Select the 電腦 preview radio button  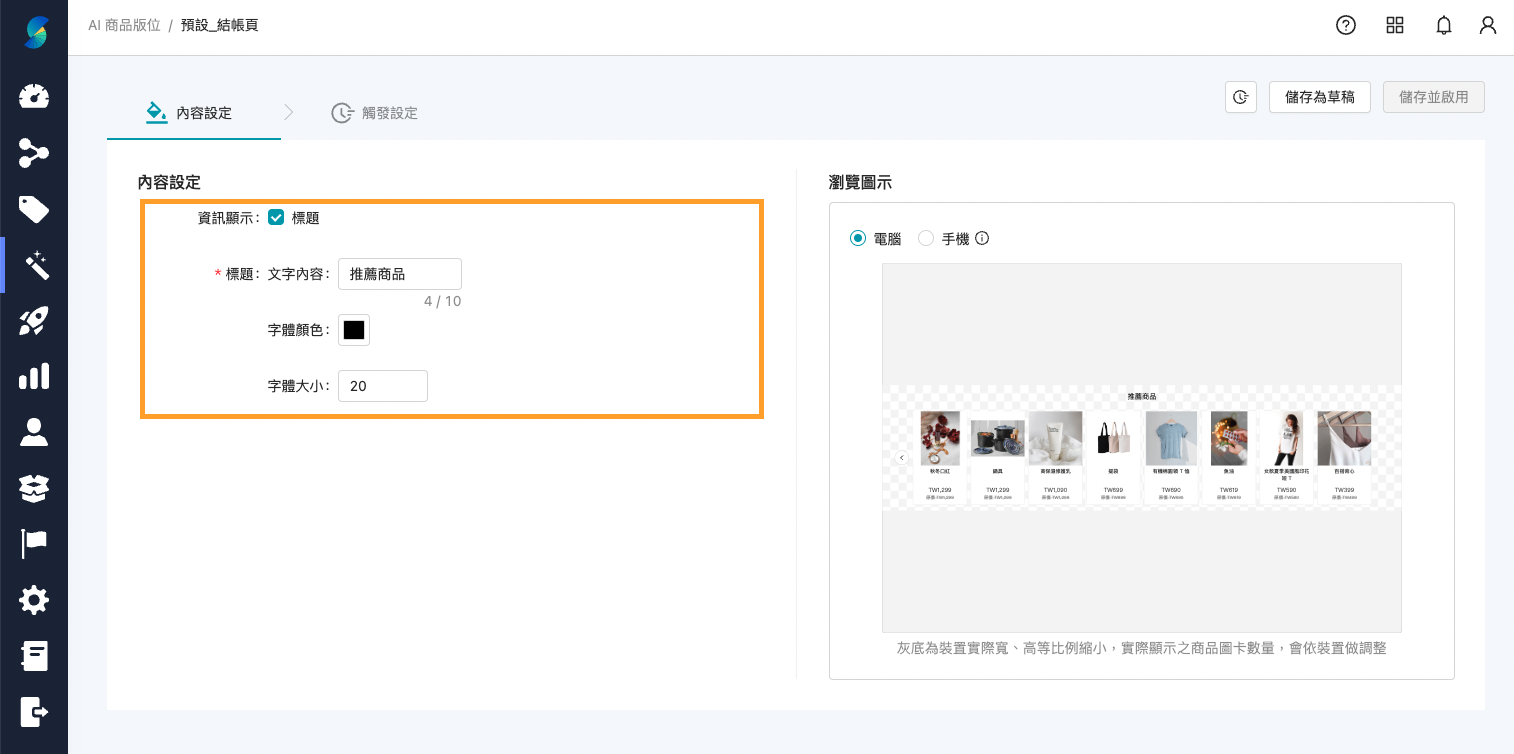click(857, 239)
